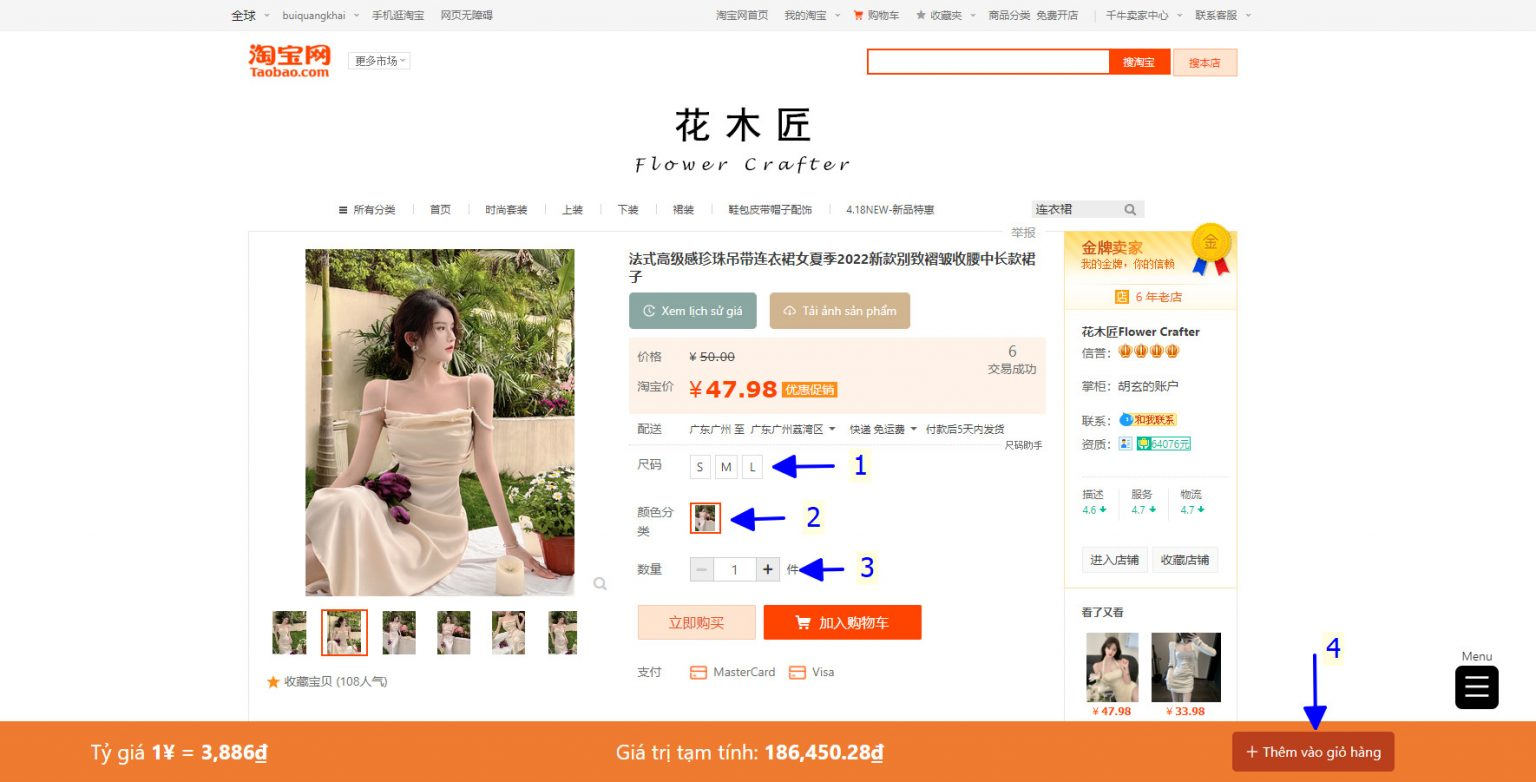This screenshot has height=782, width=1536.
Task: Expand the 全球 region dropdown
Action: tap(250, 15)
